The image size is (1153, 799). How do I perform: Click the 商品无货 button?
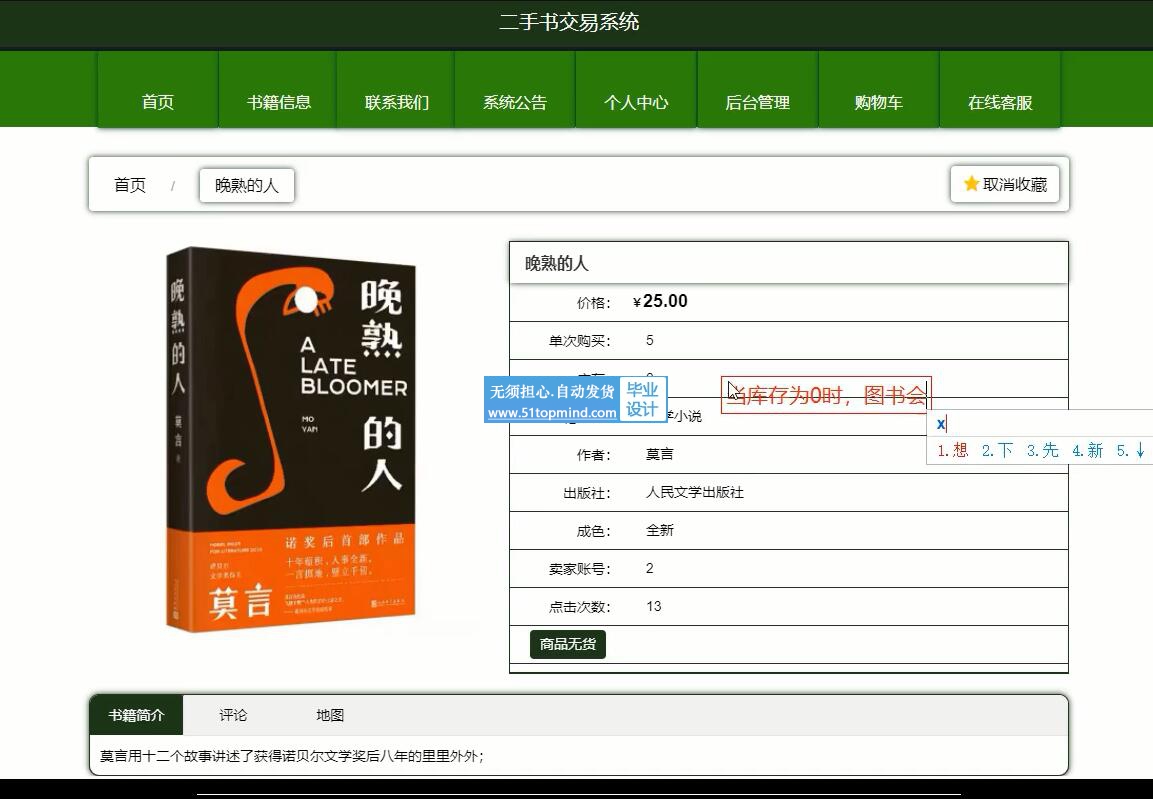tap(568, 644)
